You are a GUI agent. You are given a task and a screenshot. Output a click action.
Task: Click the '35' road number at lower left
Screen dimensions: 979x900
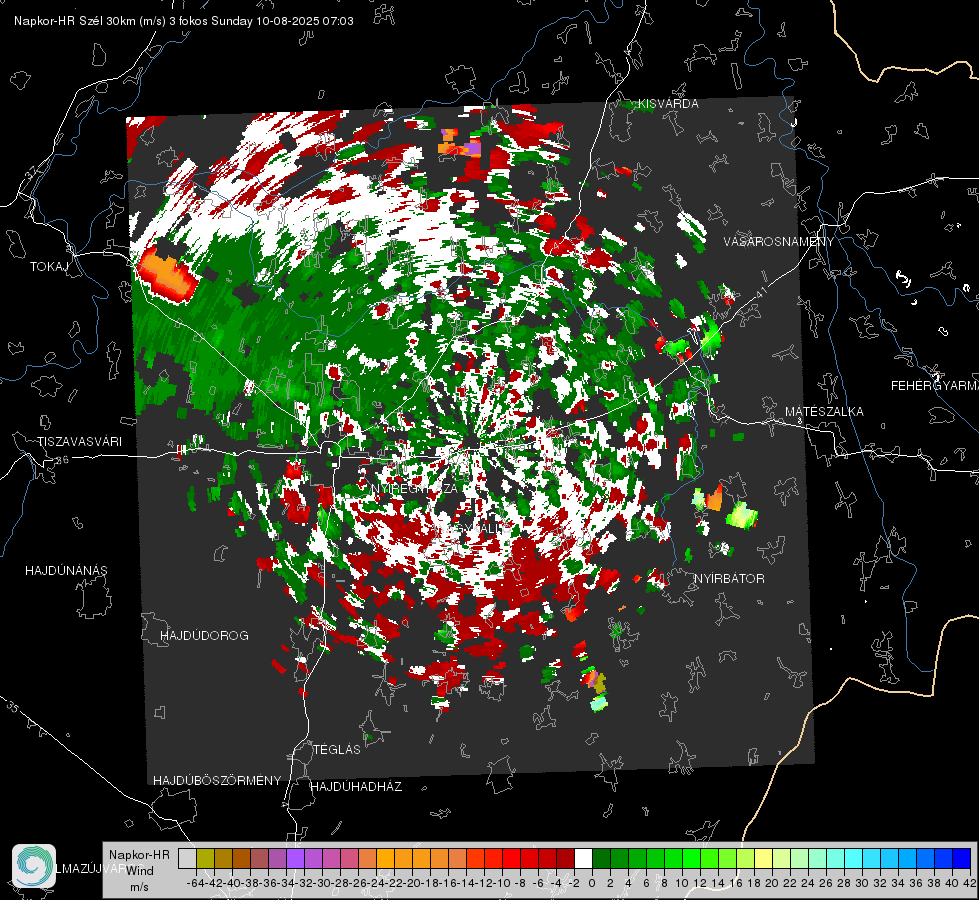coord(13,708)
